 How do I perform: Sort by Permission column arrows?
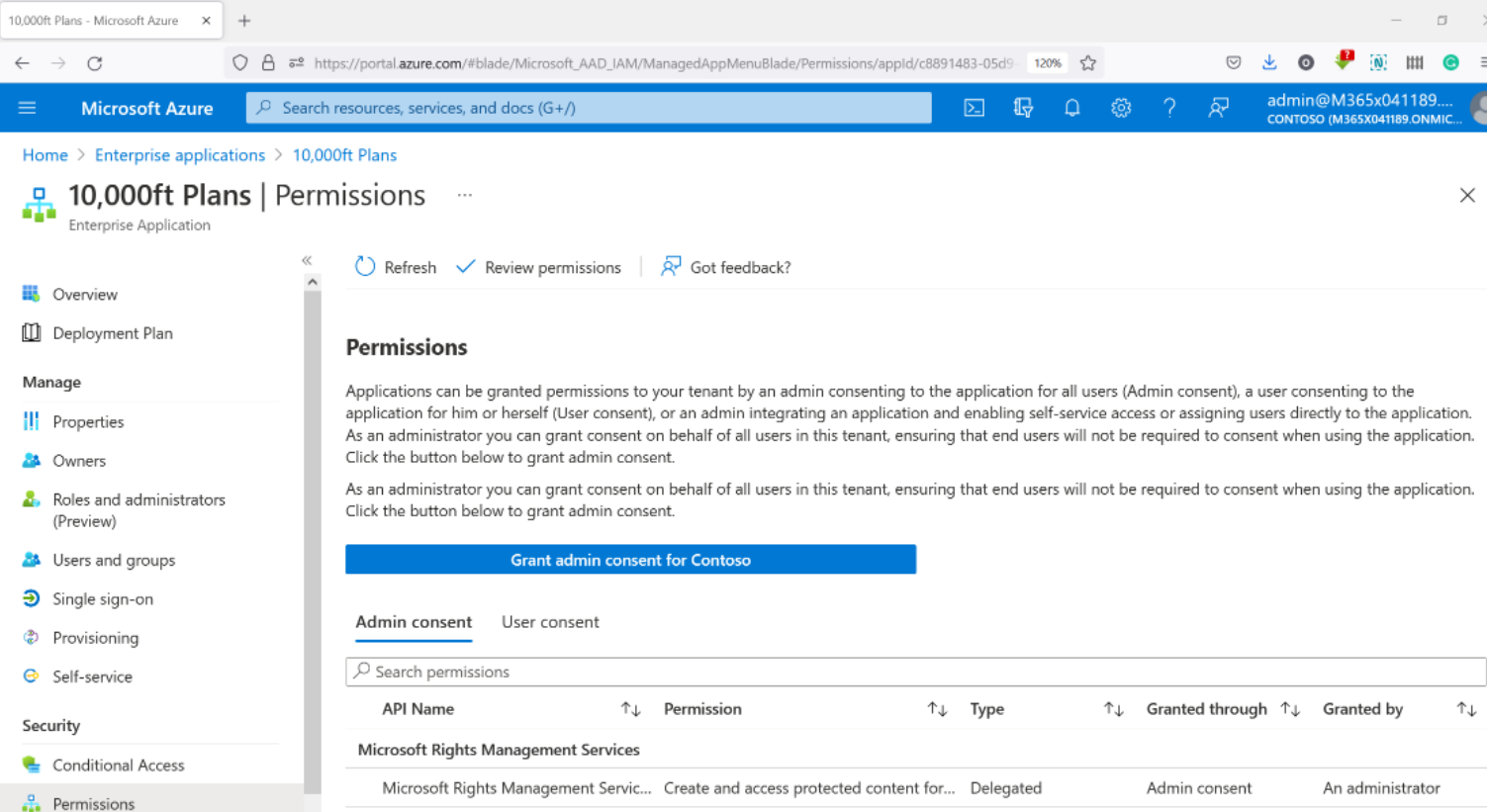click(937, 709)
